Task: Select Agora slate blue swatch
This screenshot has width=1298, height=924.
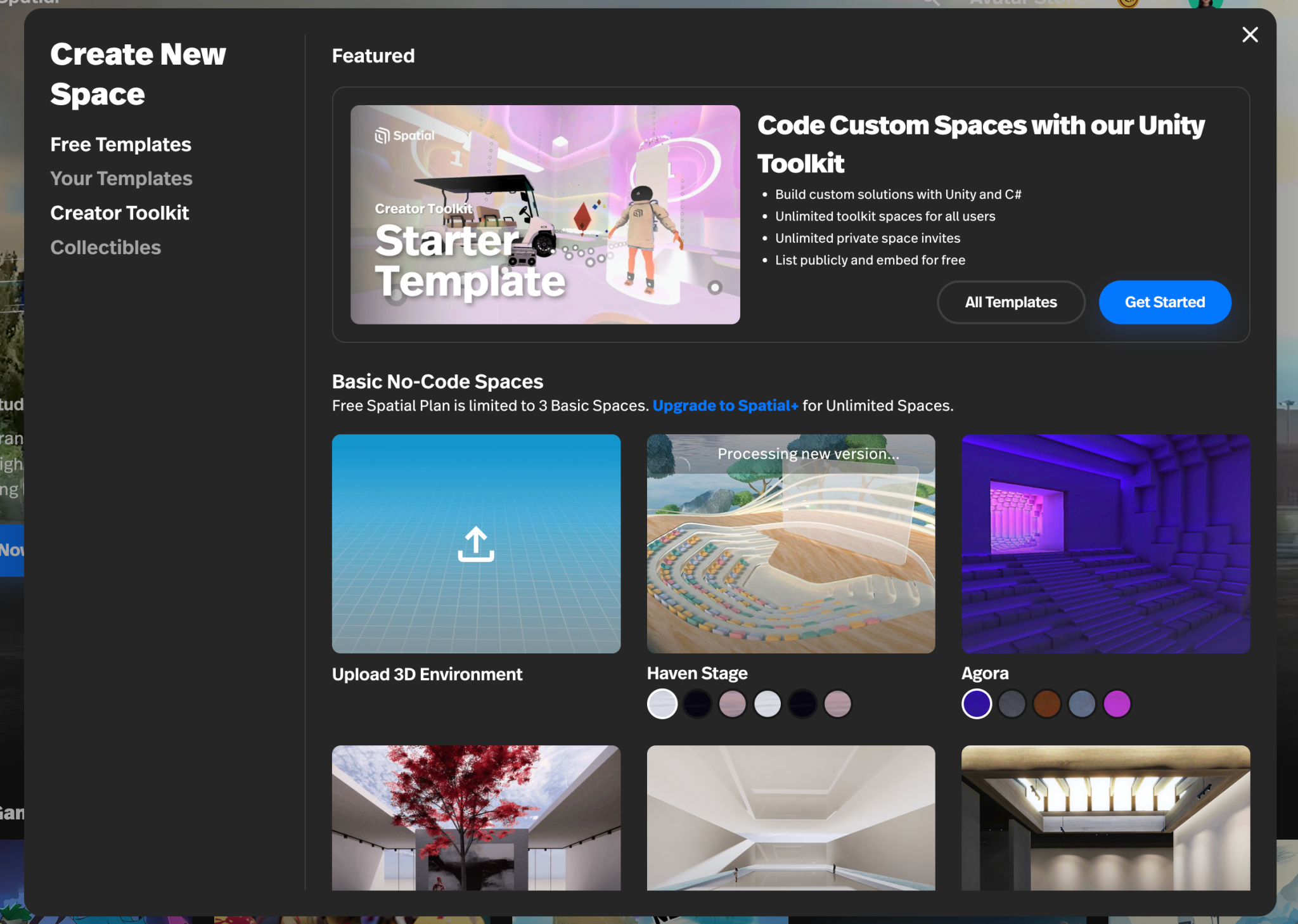Action: [x=1082, y=704]
